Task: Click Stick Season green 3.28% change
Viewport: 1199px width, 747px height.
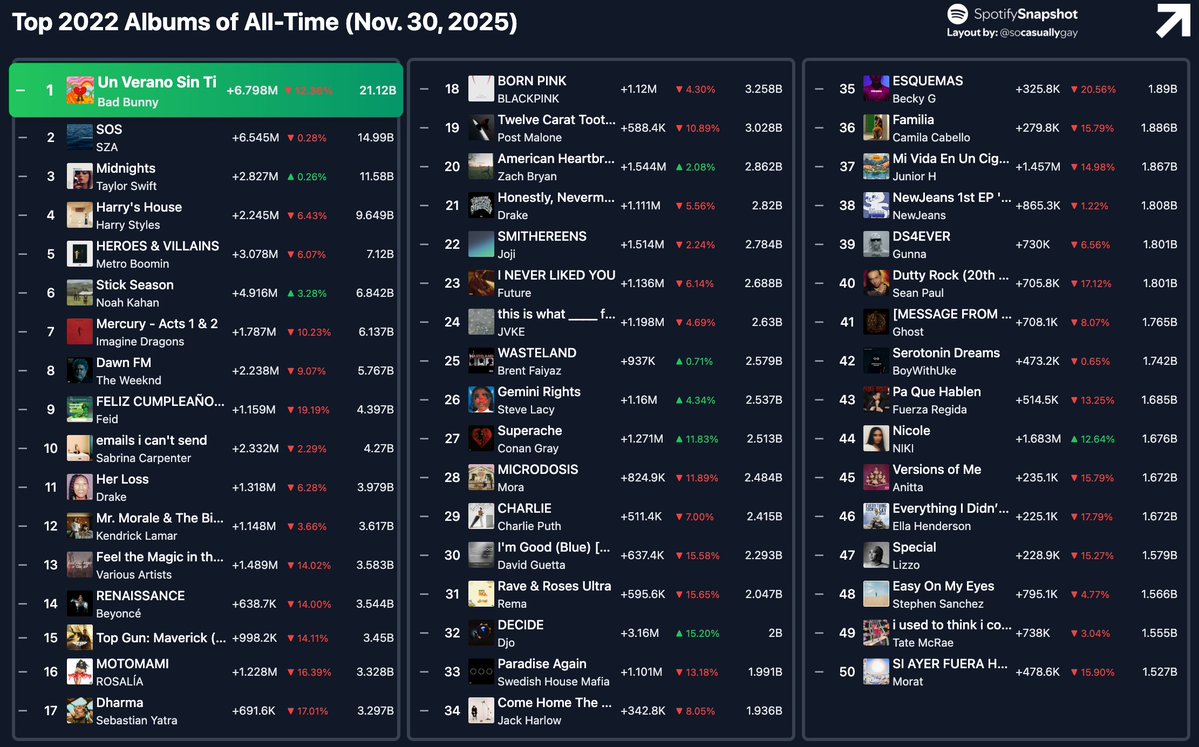Action: pyautogui.click(x=307, y=293)
